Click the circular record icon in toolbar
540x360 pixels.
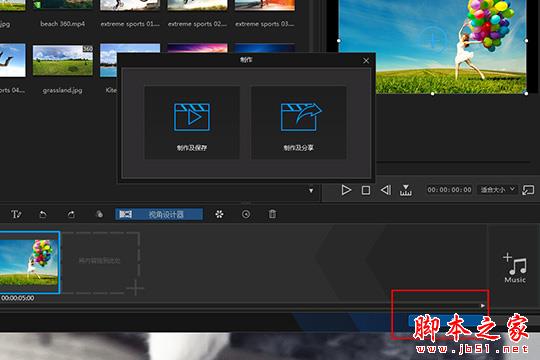point(246,214)
